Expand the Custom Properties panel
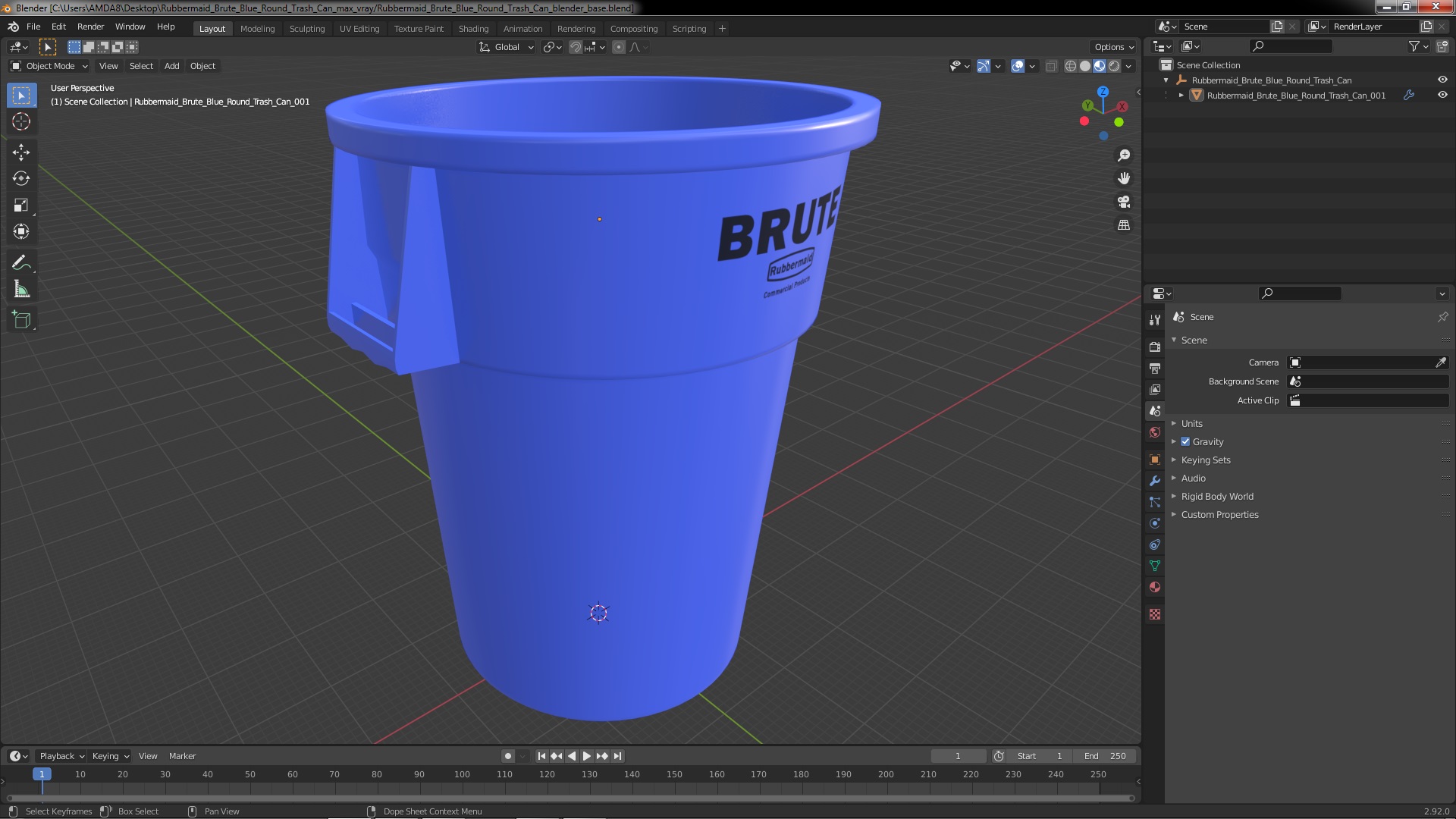The height and width of the screenshot is (819, 1456). pos(1219,514)
